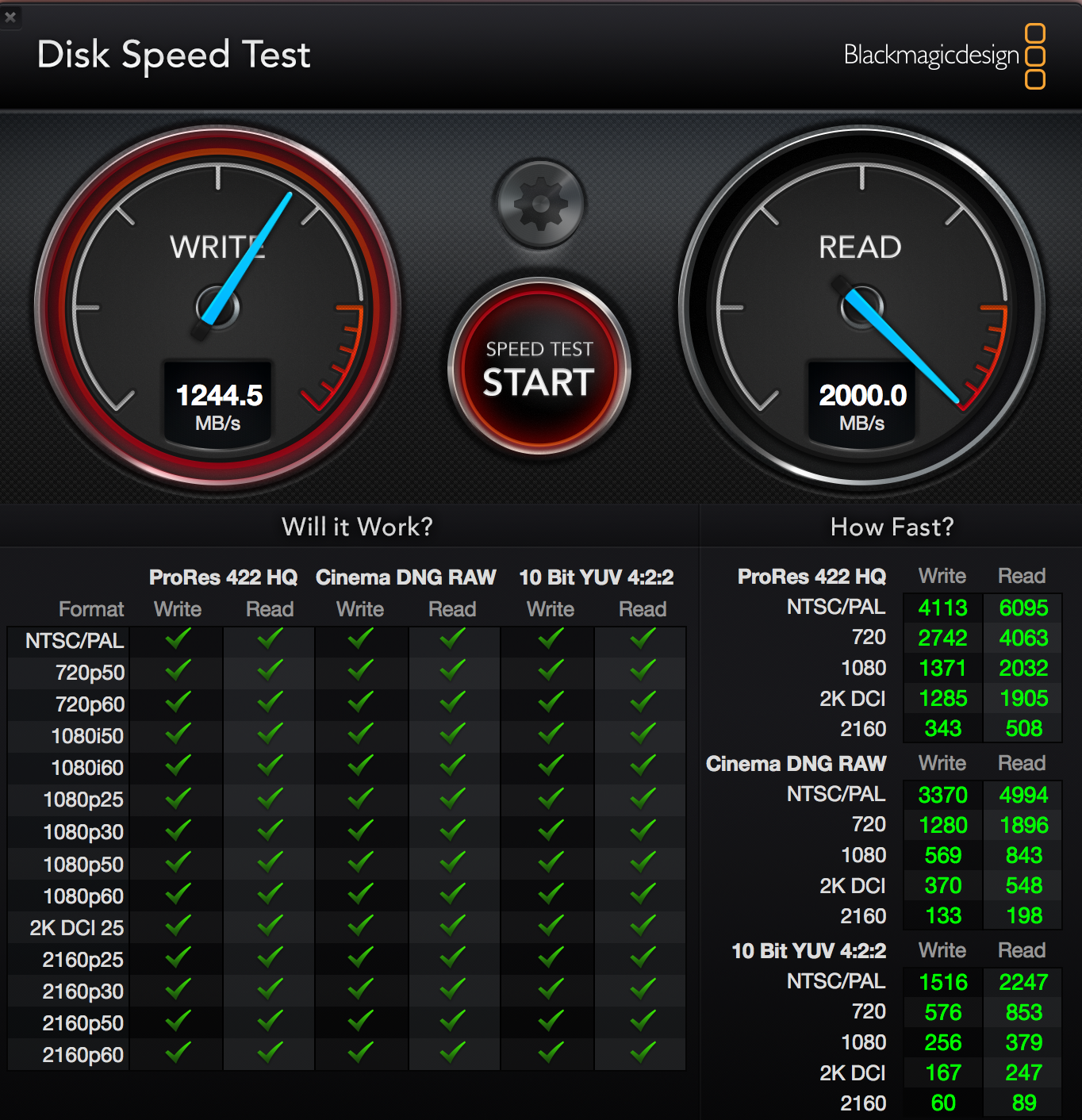Click the 10 Bit YUV 2160 write value 60
The height and width of the screenshot is (1120, 1082).
tap(943, 1103)
